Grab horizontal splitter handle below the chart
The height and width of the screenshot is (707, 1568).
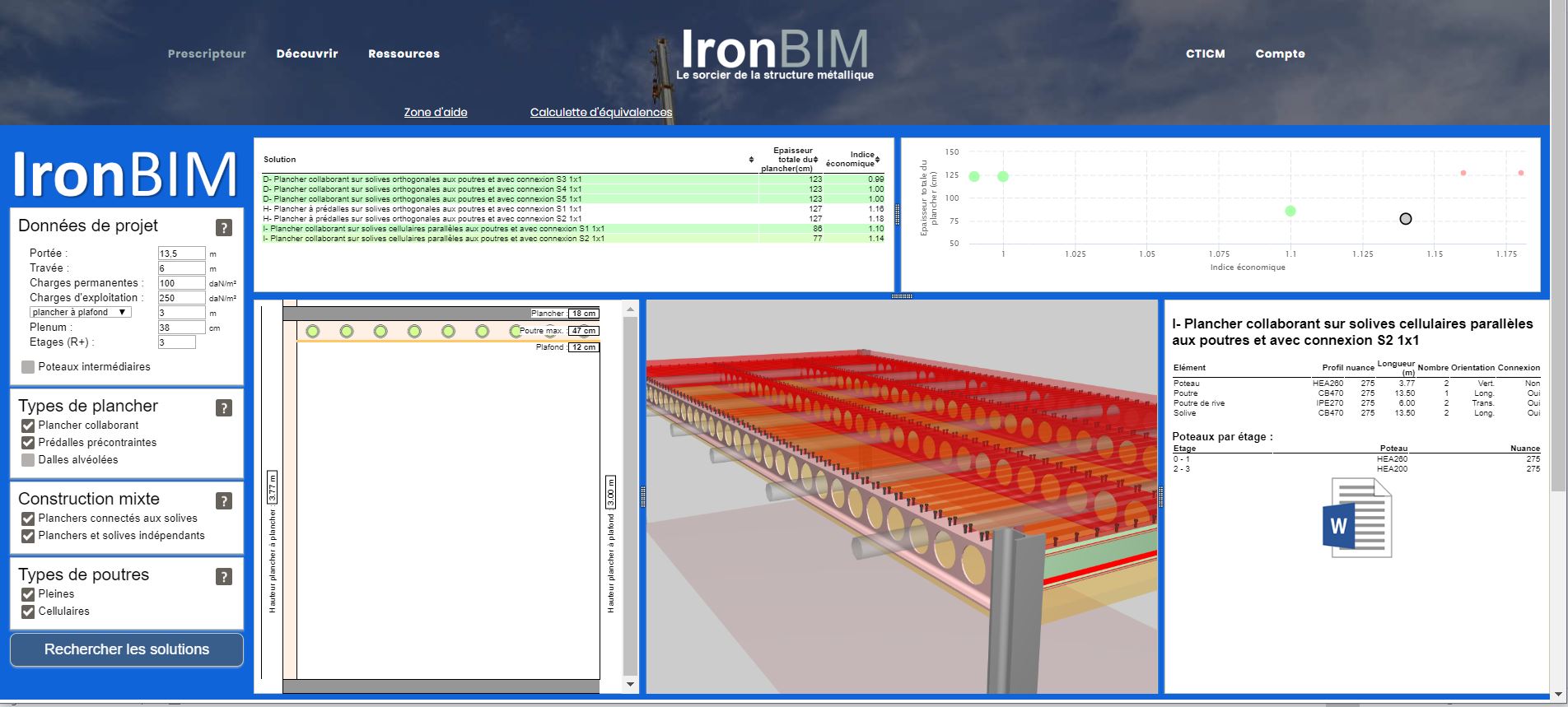click(x=902, y=296)
